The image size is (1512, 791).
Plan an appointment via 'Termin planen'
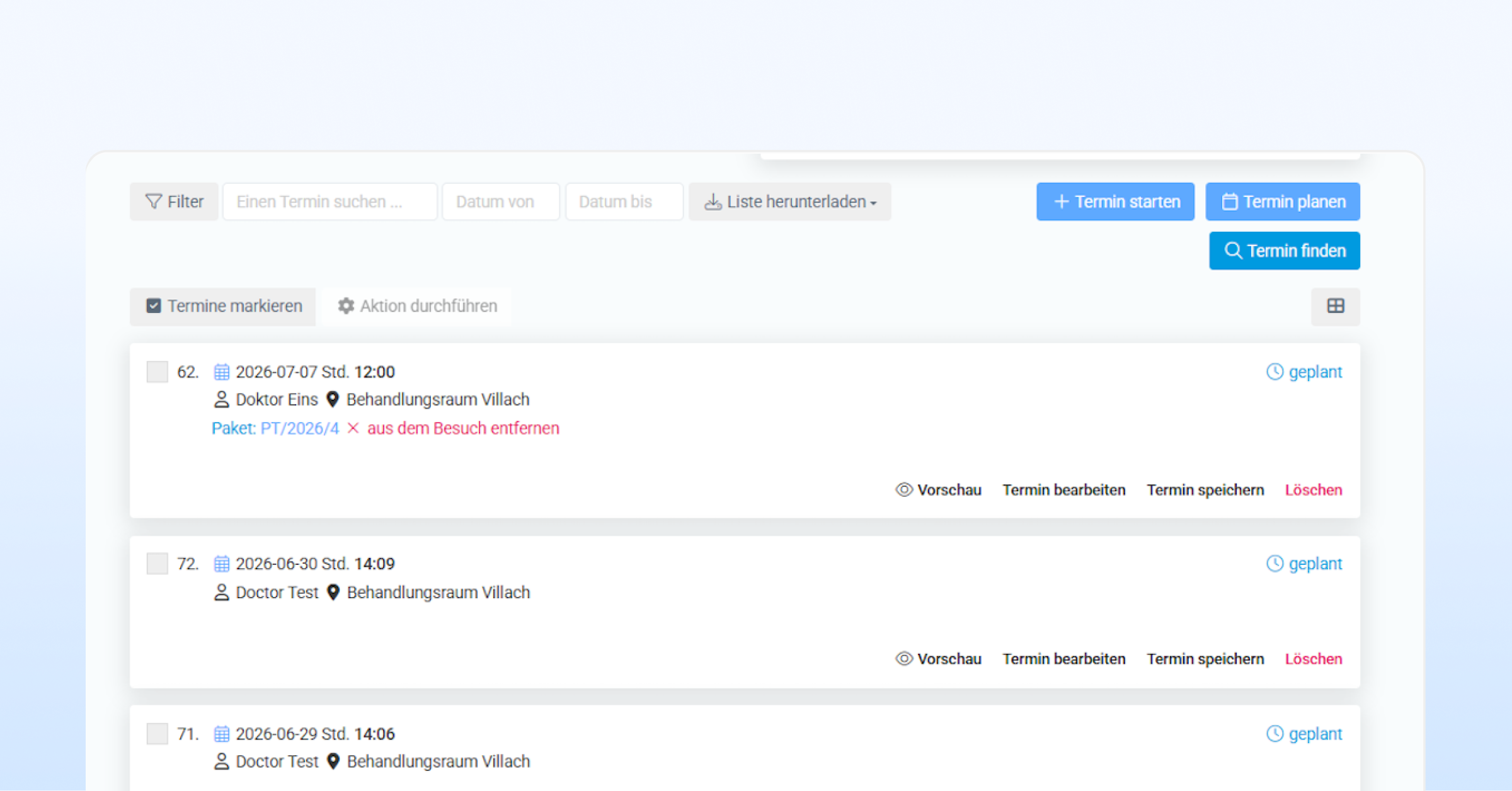pos(1283,202)
